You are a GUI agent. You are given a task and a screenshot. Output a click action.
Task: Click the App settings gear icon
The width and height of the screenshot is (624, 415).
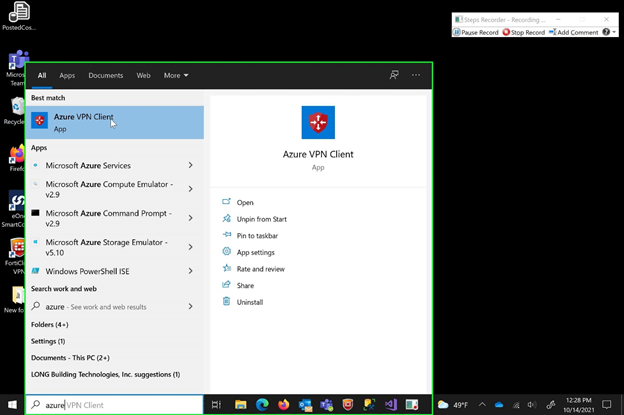click(226, 251)
